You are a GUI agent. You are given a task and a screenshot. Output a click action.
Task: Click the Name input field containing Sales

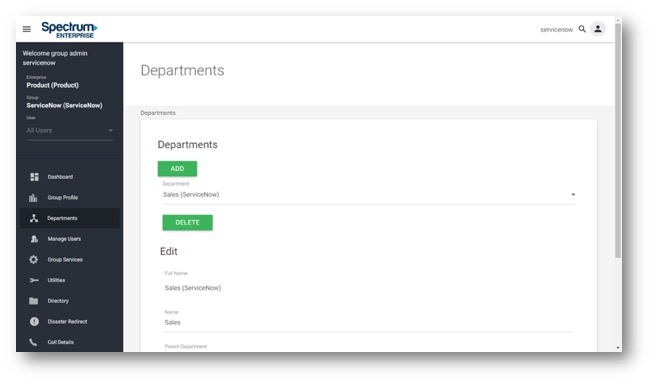coord(369,323)
